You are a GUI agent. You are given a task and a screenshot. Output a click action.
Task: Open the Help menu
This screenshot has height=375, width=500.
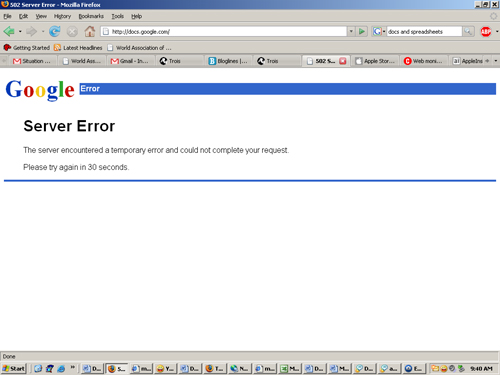point(136,16)
